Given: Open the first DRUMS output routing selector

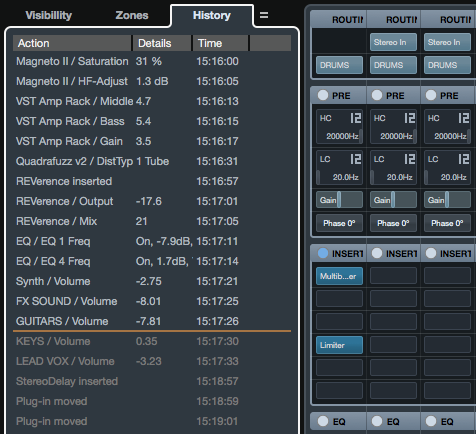Looking at the screenshot, I should coord(339,65).
